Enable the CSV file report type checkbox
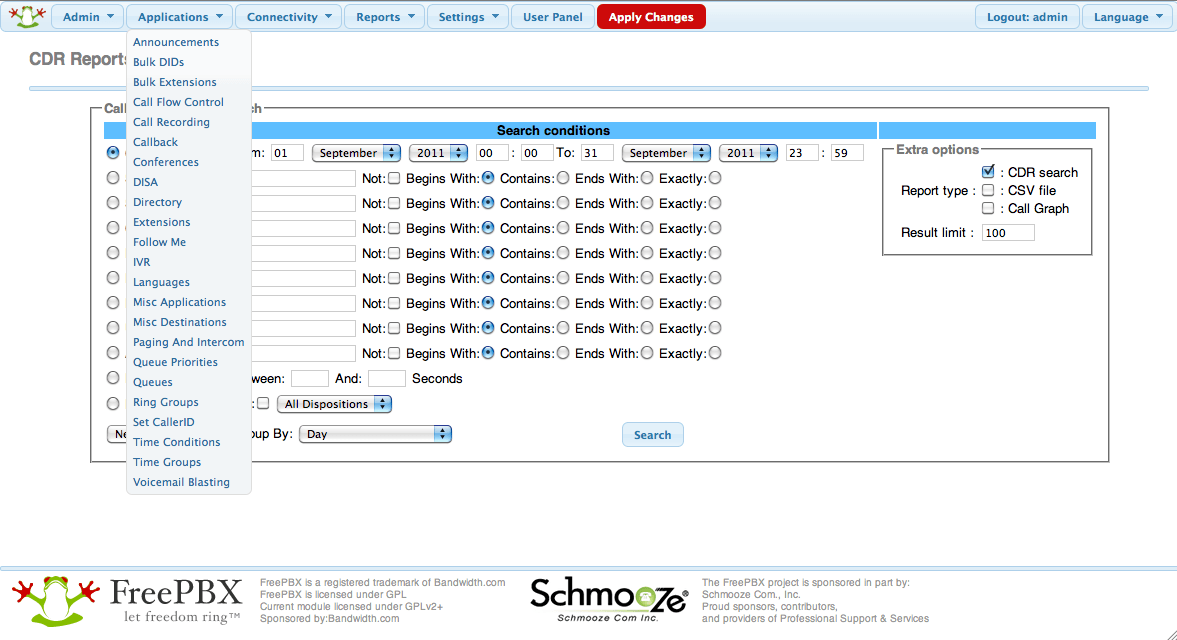The height and width of the screenshot is (640, 1177). tap(988, 190)
